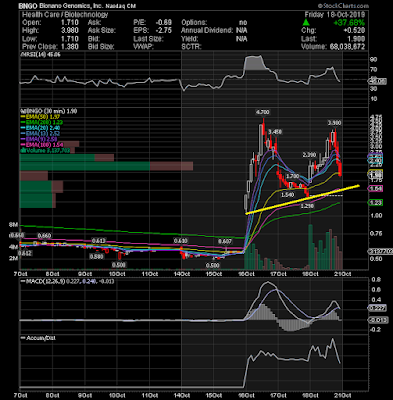Screen dimensions: 393x400
Task: Click the shaded overbought RSI region
Action: click(x=255, y=63)
